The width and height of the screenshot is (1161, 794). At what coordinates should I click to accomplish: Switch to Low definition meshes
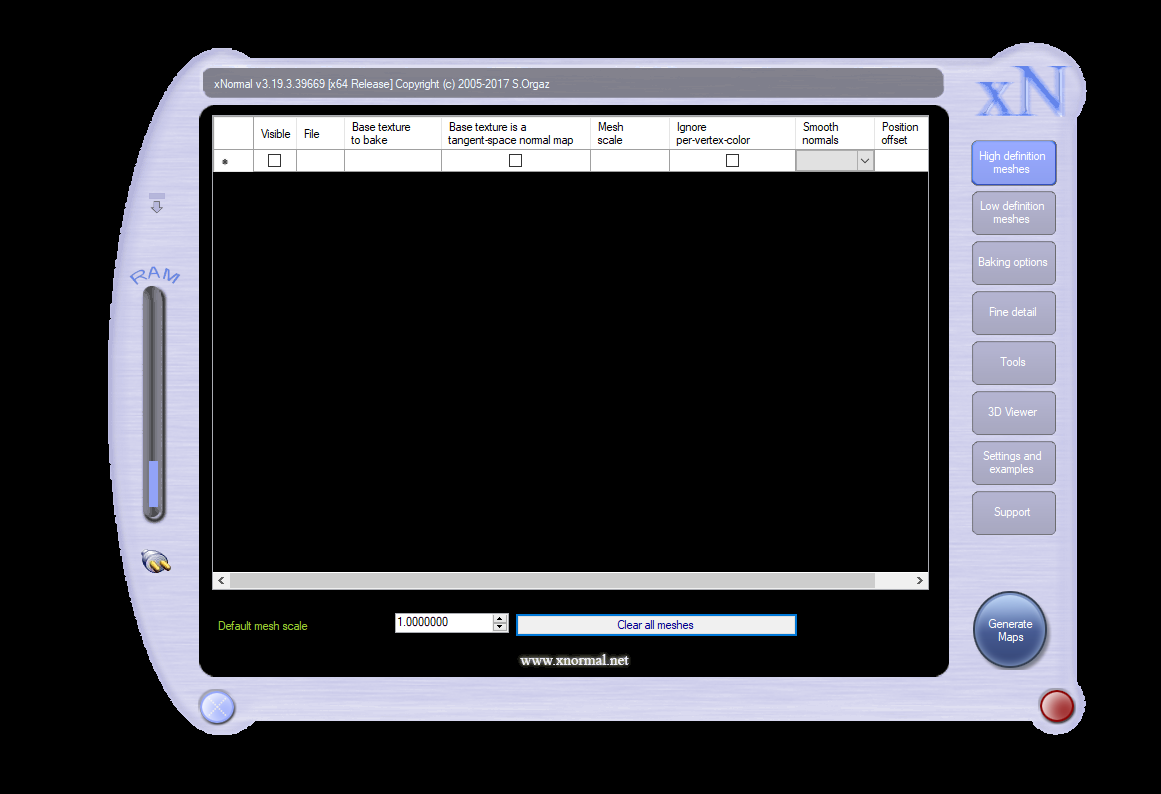click(x=1013, y=213)
